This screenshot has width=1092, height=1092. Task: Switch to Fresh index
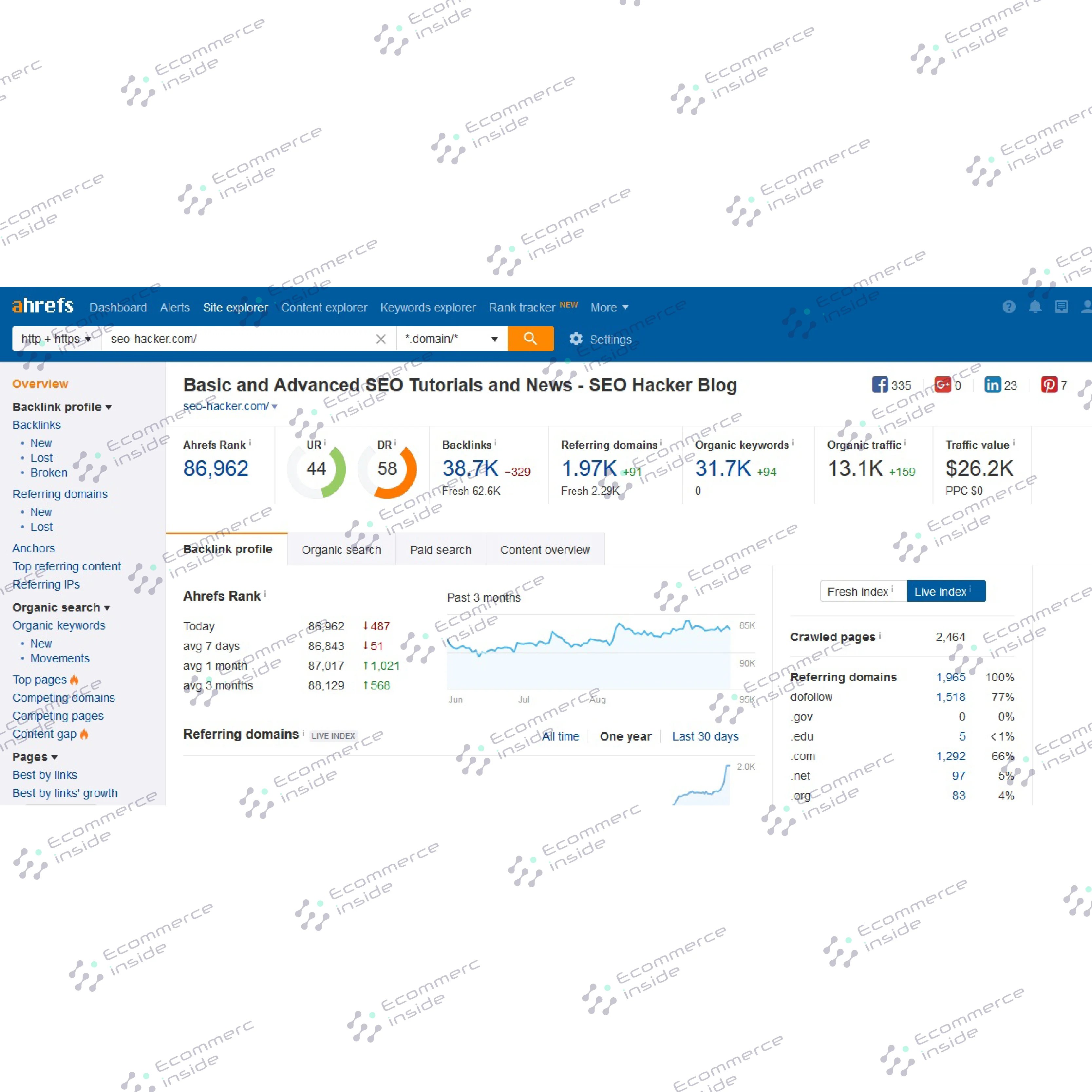pyautogui.click(x=863, y=591)
